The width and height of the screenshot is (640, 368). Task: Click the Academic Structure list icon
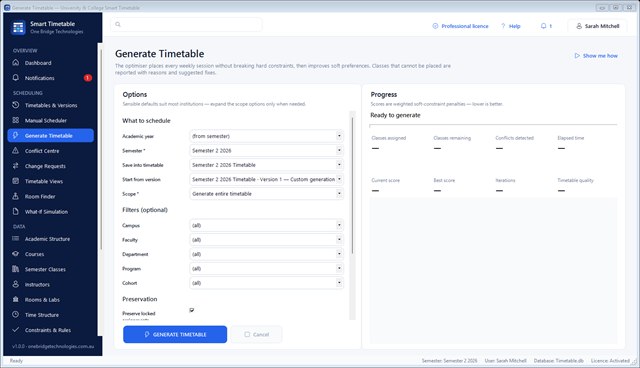(16, 239)
